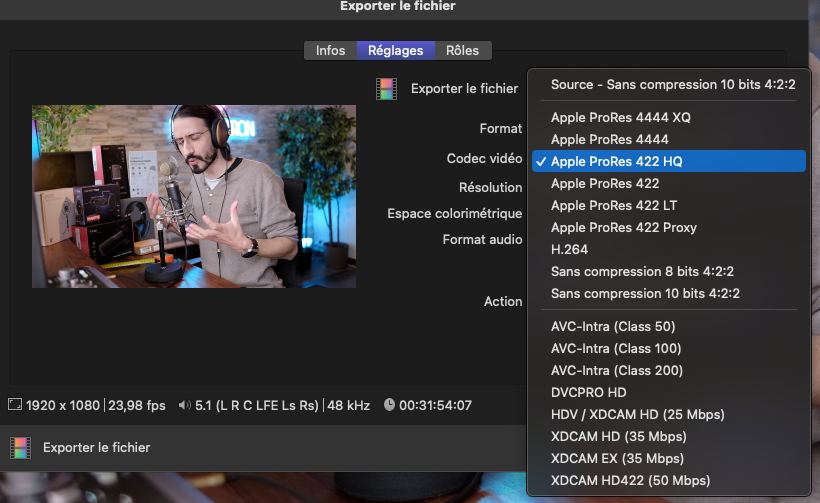Pick XDCAM EX (35 Mbps) option
This screenshot has width=820, height=503.
pyautogui.click(x=669, y=458)
